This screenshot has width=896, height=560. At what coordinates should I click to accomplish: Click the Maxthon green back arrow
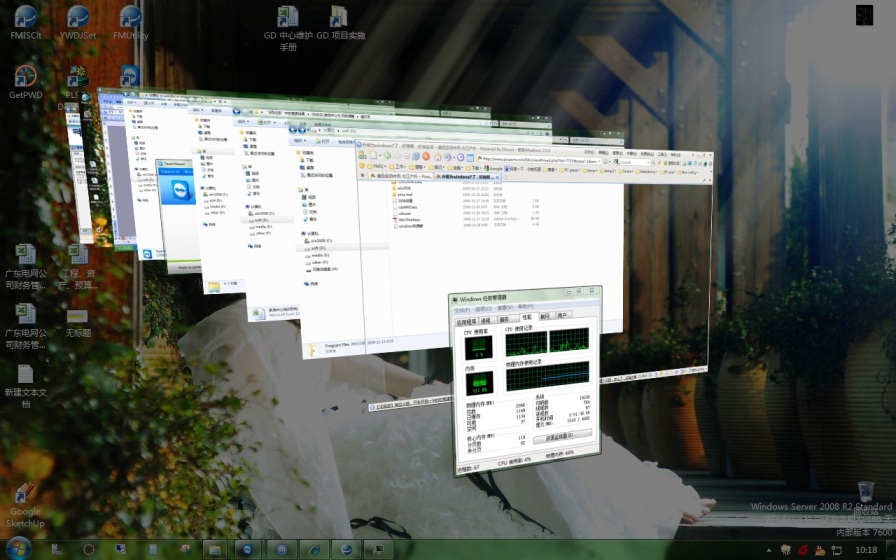(387, 155)
